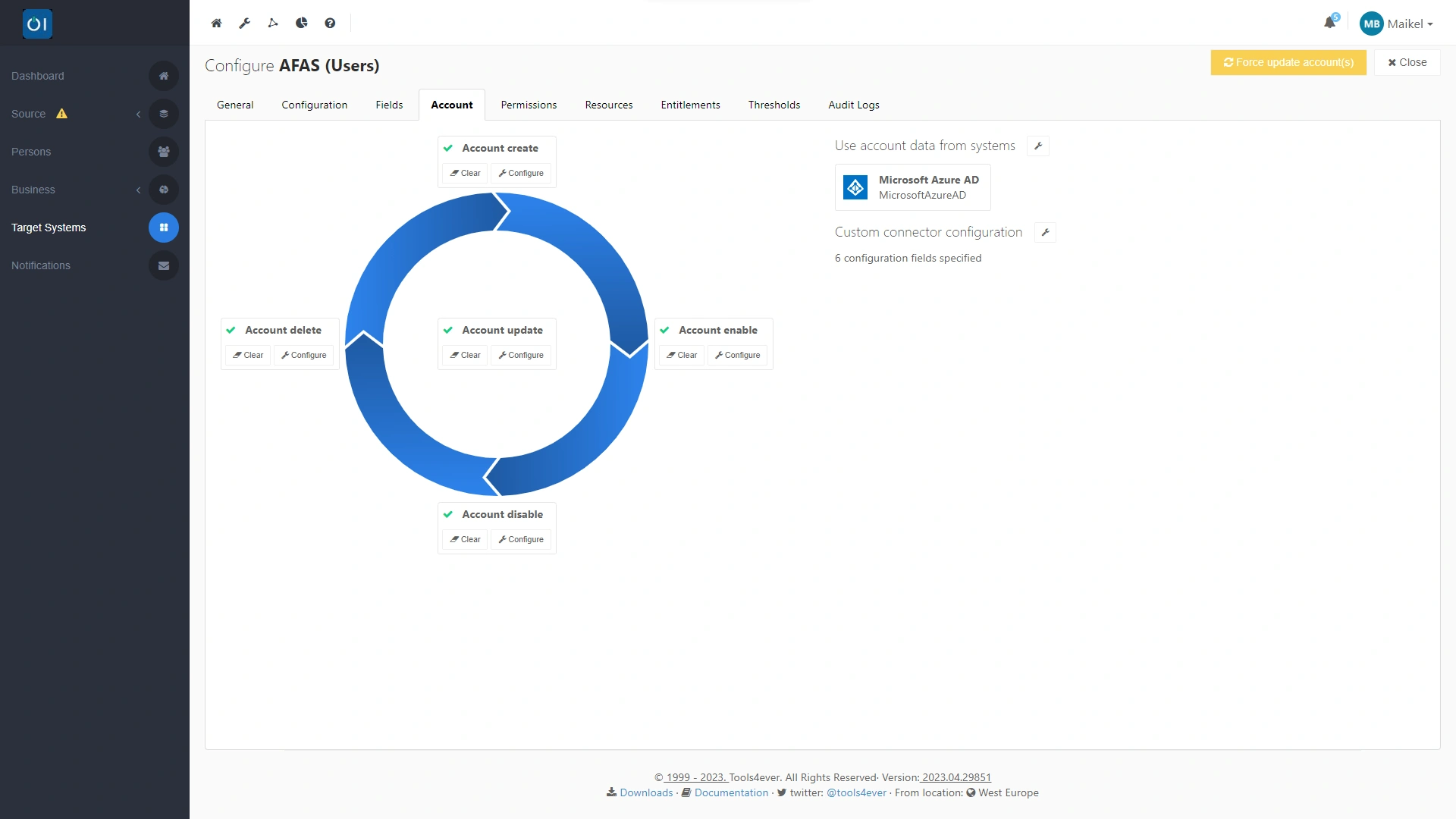Click the pie chart reports icon

coord(302,24)
